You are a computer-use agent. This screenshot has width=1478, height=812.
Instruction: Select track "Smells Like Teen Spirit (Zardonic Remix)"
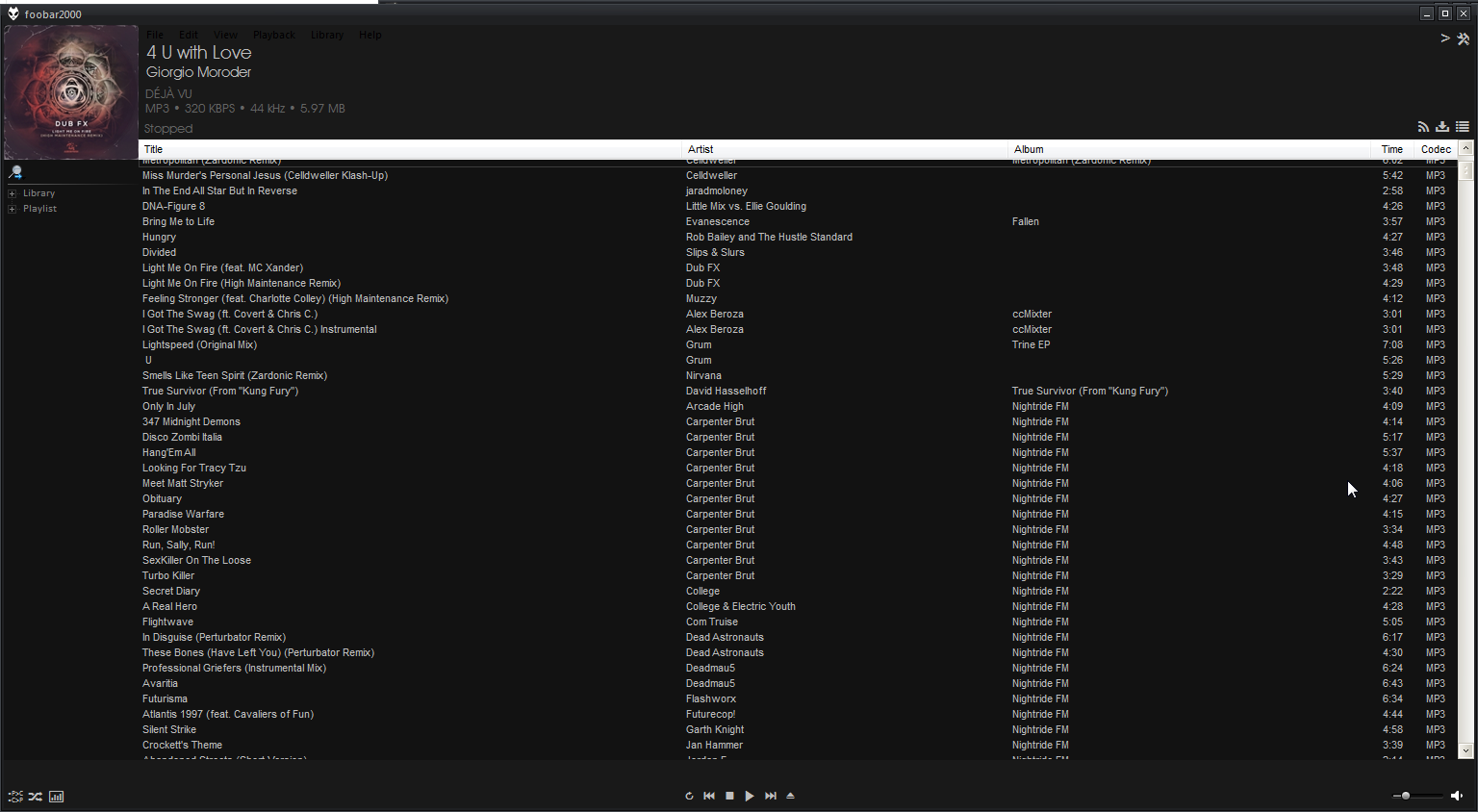[235, 375]
